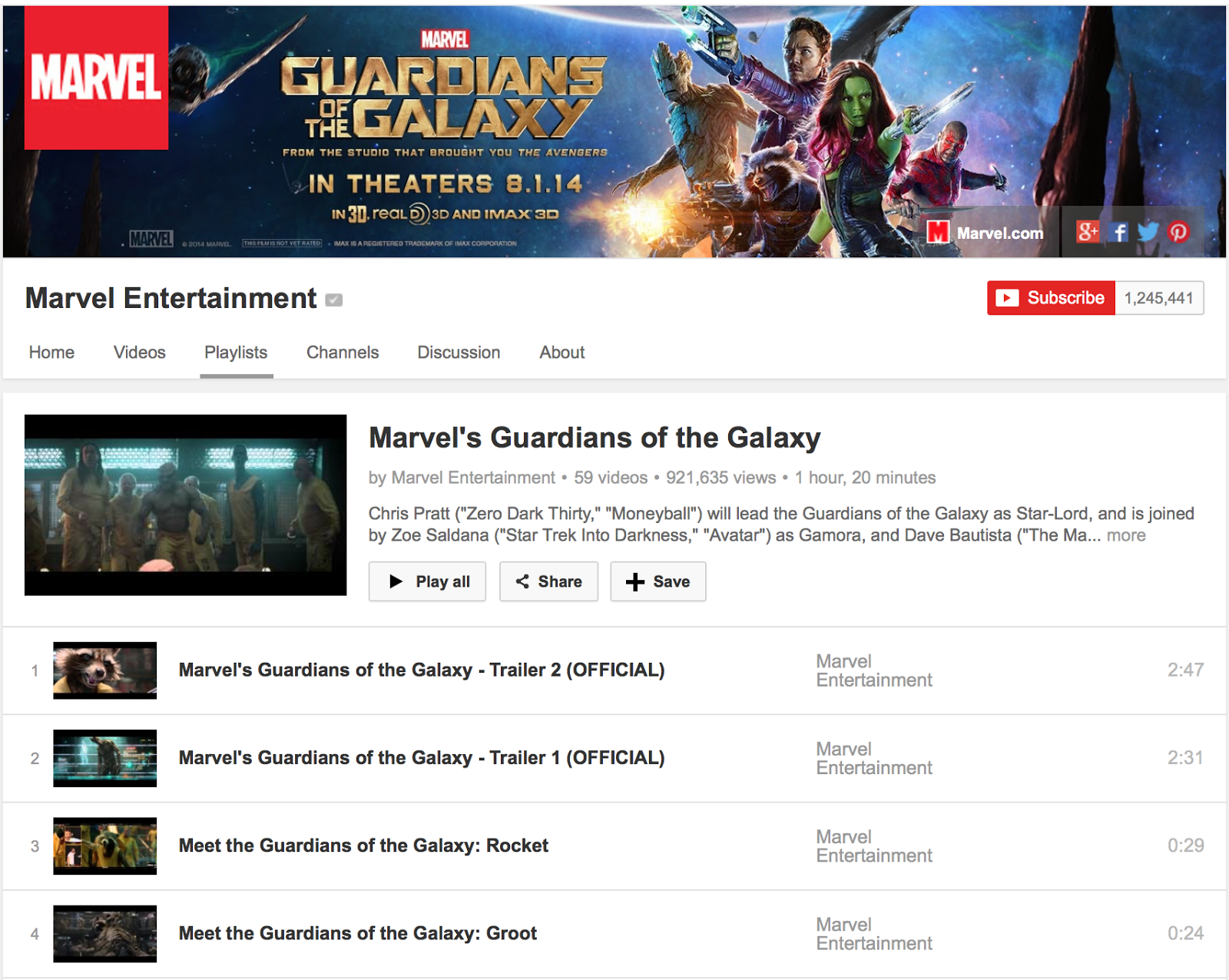Image resolution: width=1229 pixels, height=980 pixels.
Task: Play Meet the Guardians of the Galaxy: Groot
Action: pyautogui.click(x=358, y=933)
